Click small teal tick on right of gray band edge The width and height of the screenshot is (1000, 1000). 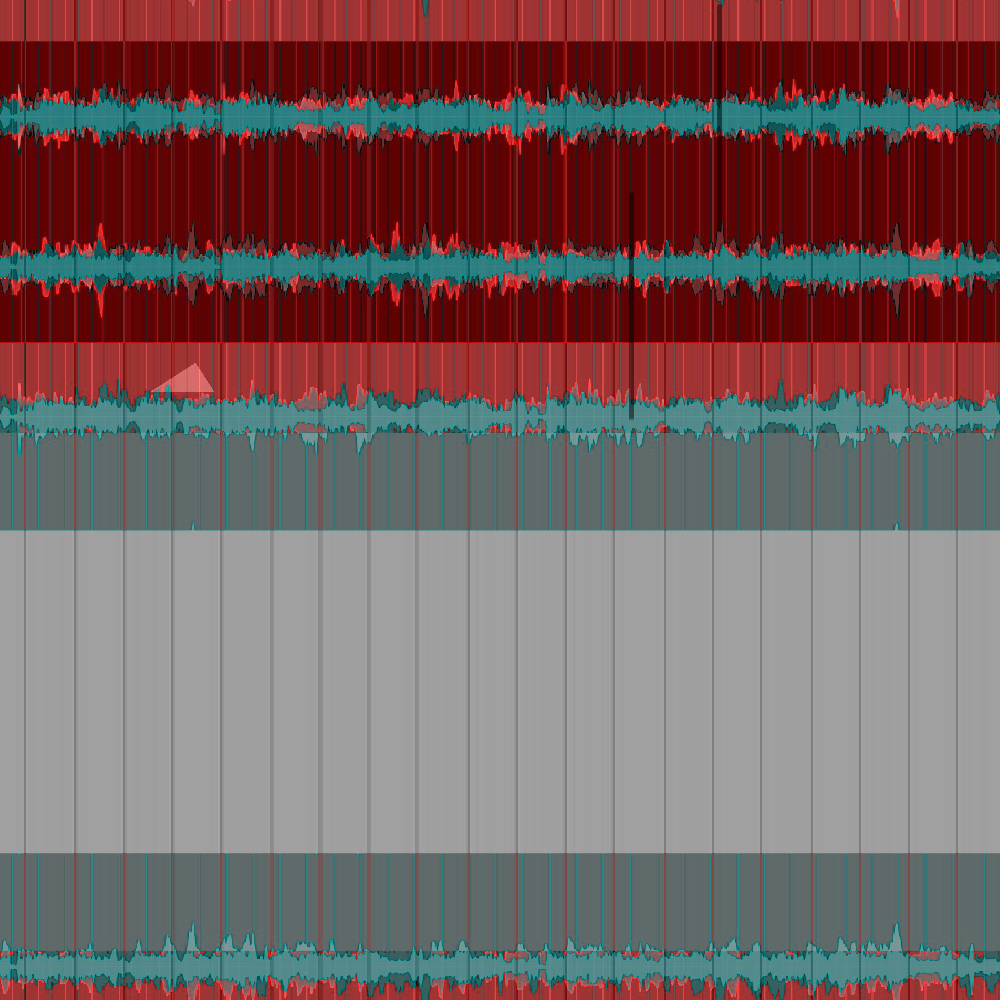[x=897, y=526]
